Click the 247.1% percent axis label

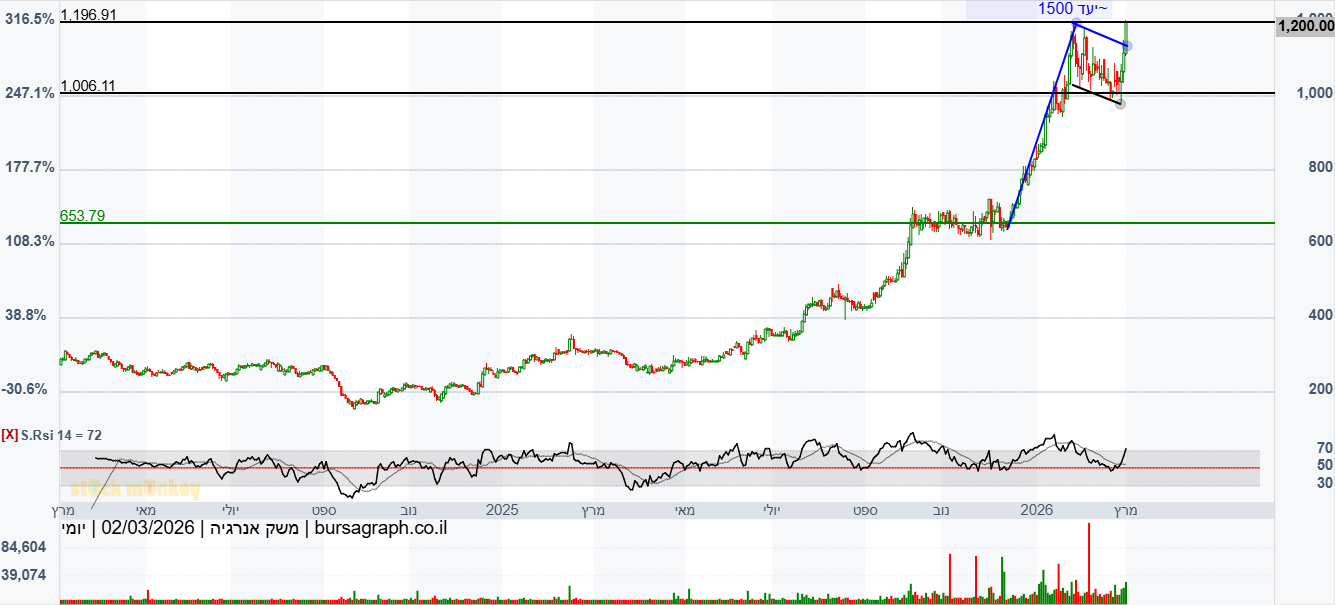point(30,93)
